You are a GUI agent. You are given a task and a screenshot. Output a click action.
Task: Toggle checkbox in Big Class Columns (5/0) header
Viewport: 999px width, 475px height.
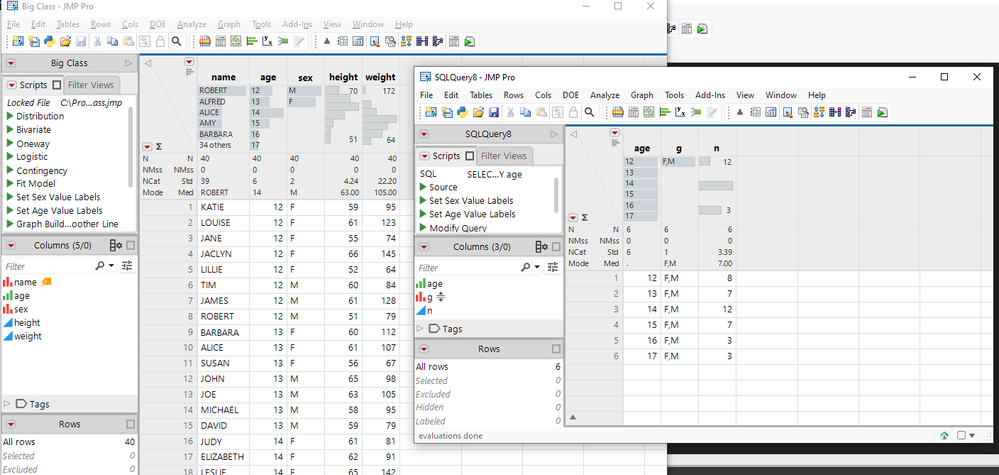131,245
